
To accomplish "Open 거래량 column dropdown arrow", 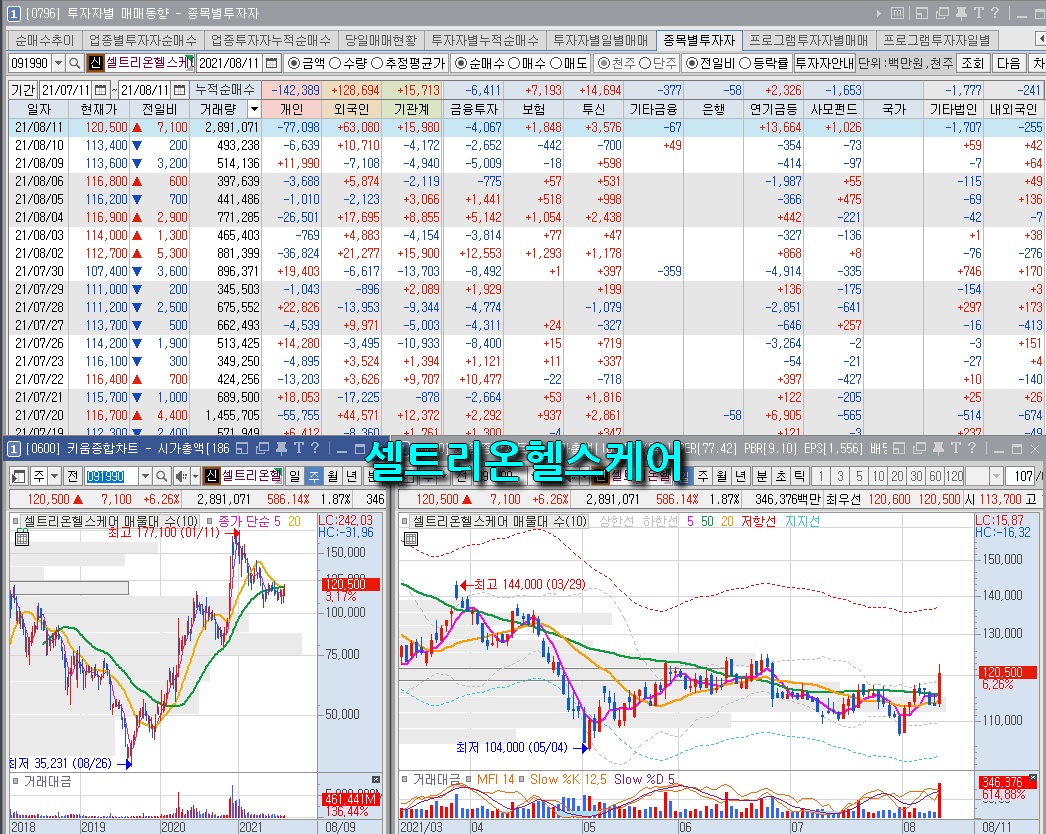I will (x=253, y=109).
